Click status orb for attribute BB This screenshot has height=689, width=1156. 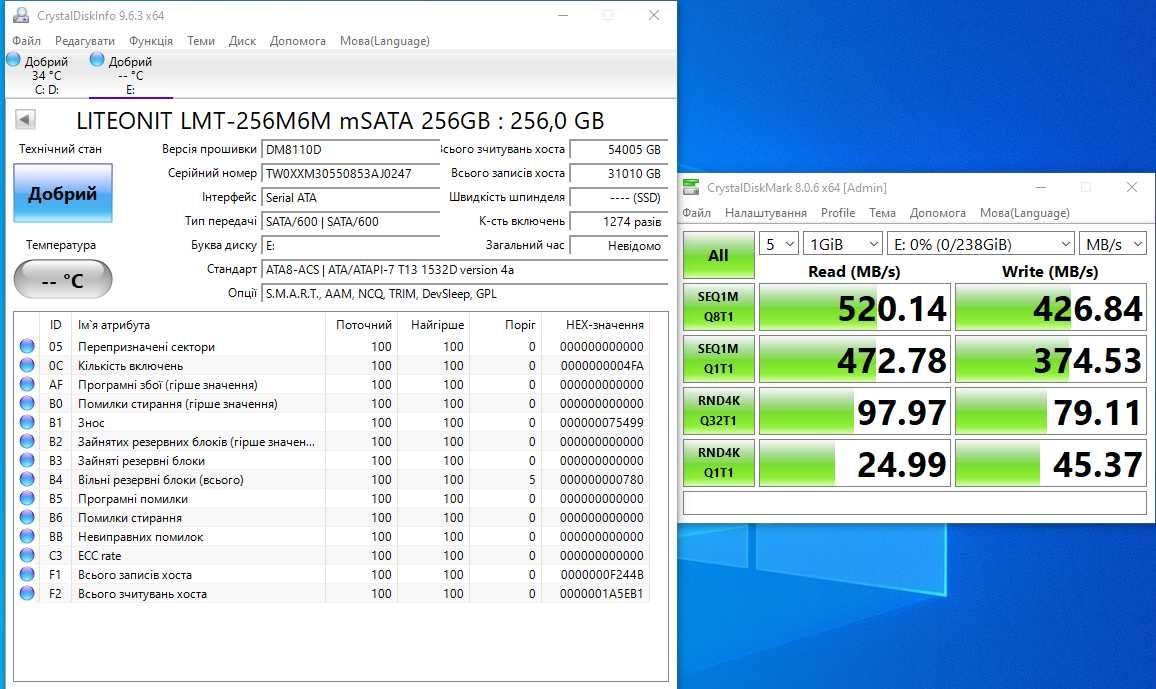(x=27, y=536)
